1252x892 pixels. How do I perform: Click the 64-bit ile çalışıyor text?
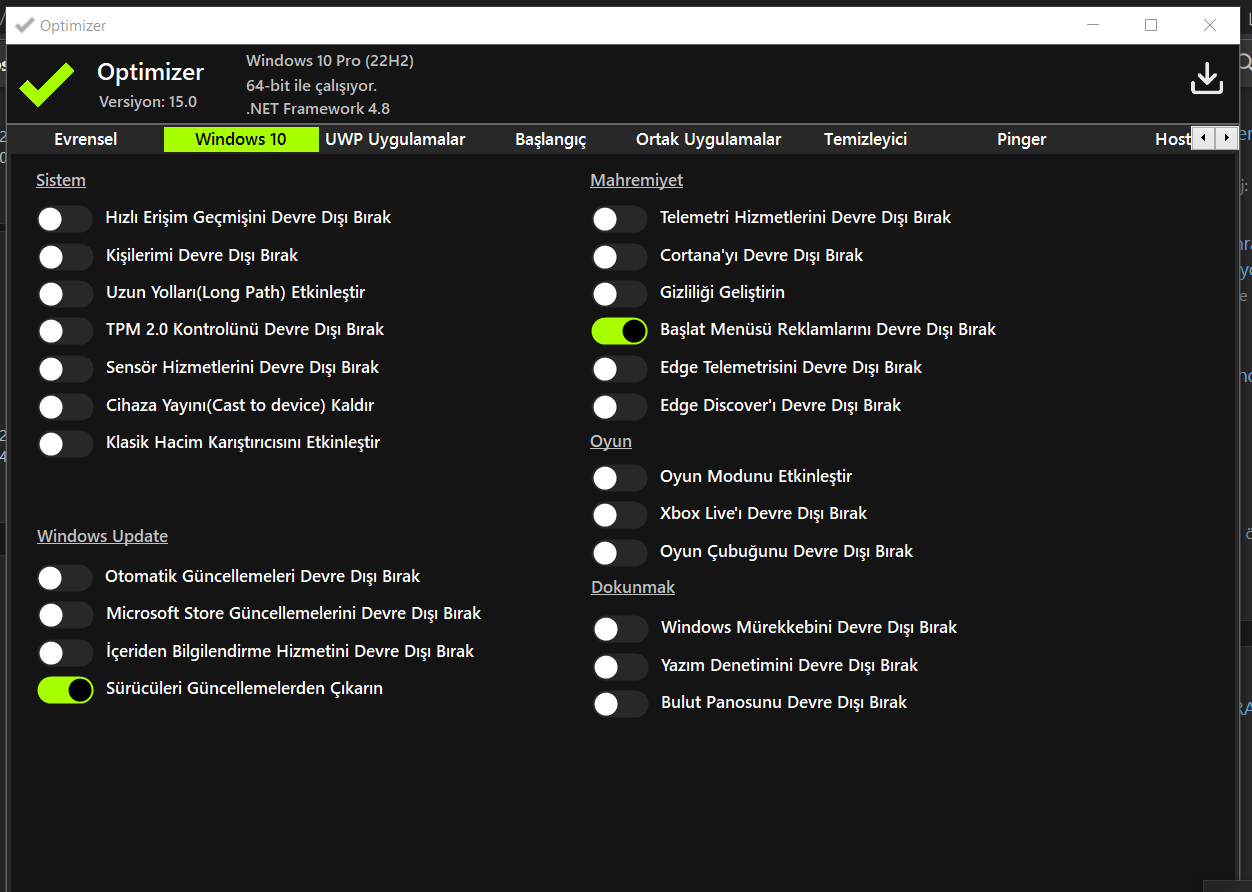[x=311, y=85]
